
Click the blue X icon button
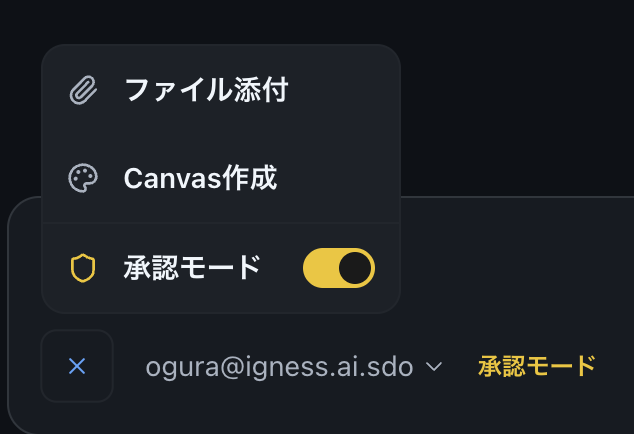click(x=77, y=366)
